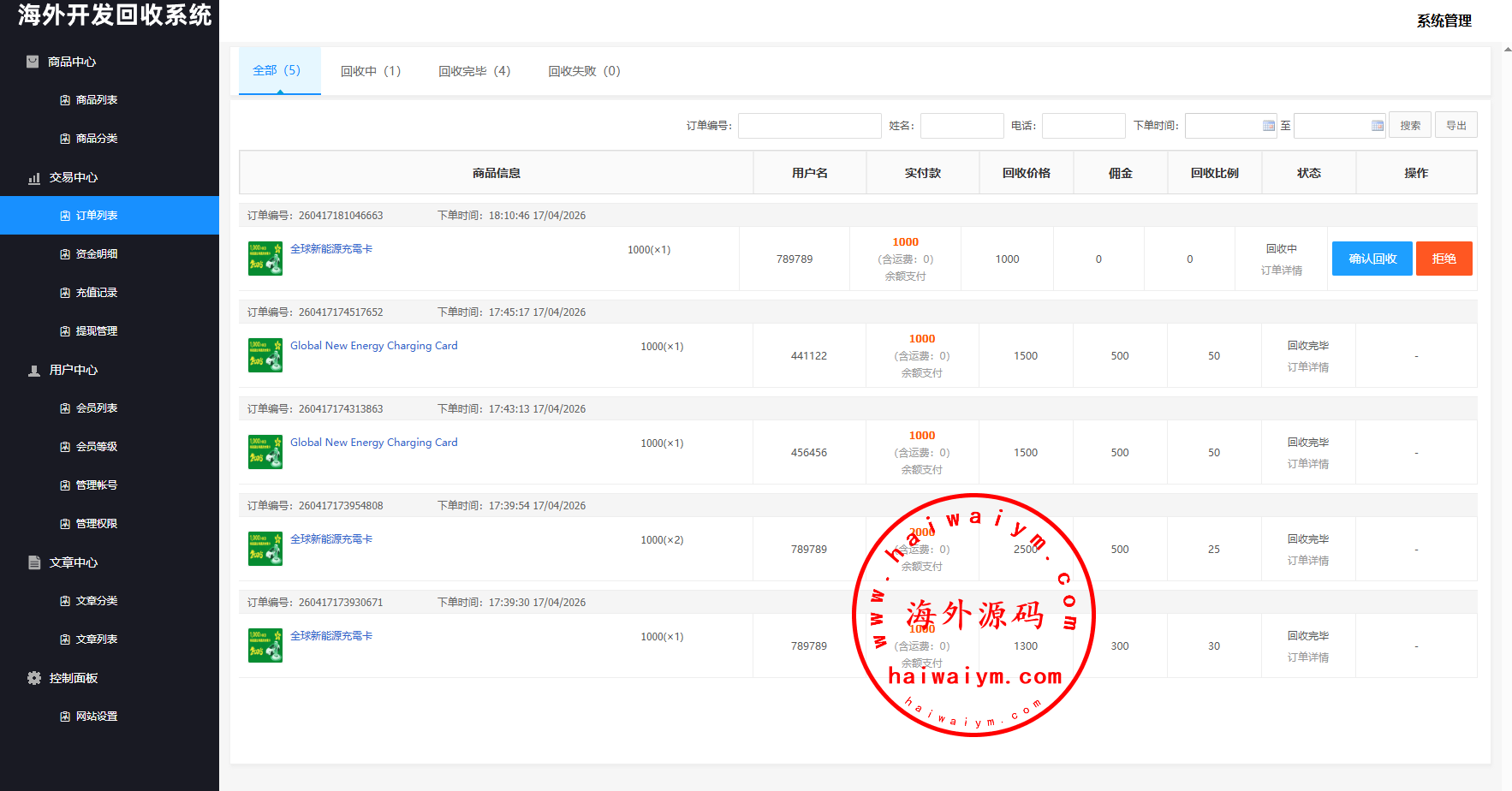Collapse the 交易中心 menu group
The width and height of the screenshot is (1512, 791).
[74, 177]
